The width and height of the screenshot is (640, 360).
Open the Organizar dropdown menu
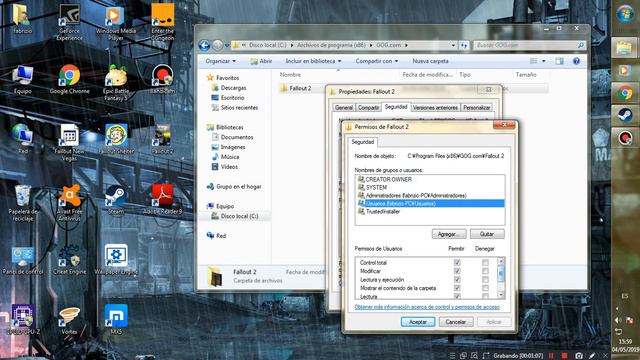click(x=220, y=61)
